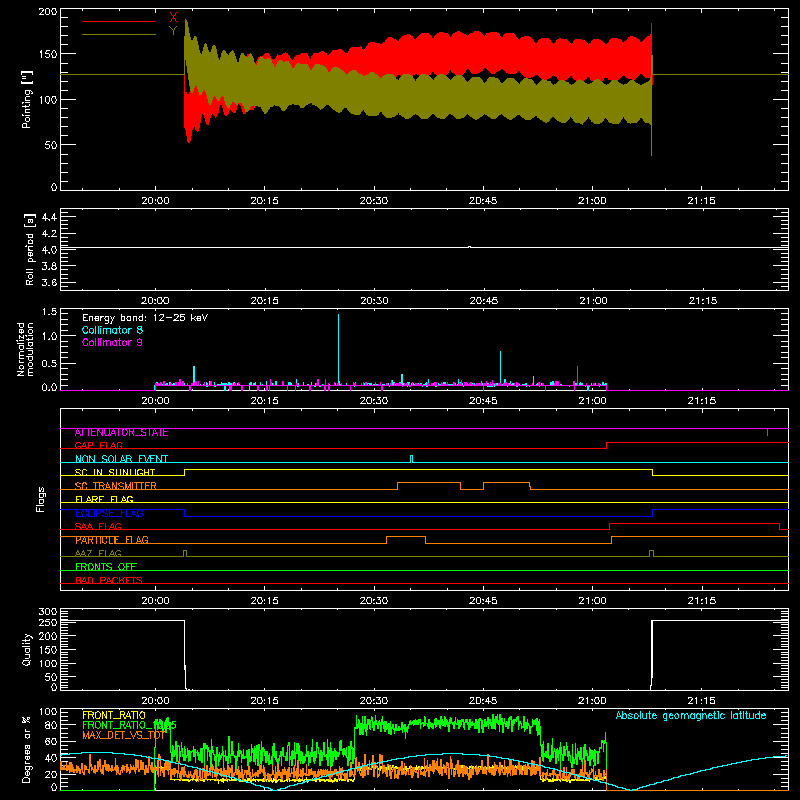Click the 20:30 tick label under Pointing plot

[373, 201]
